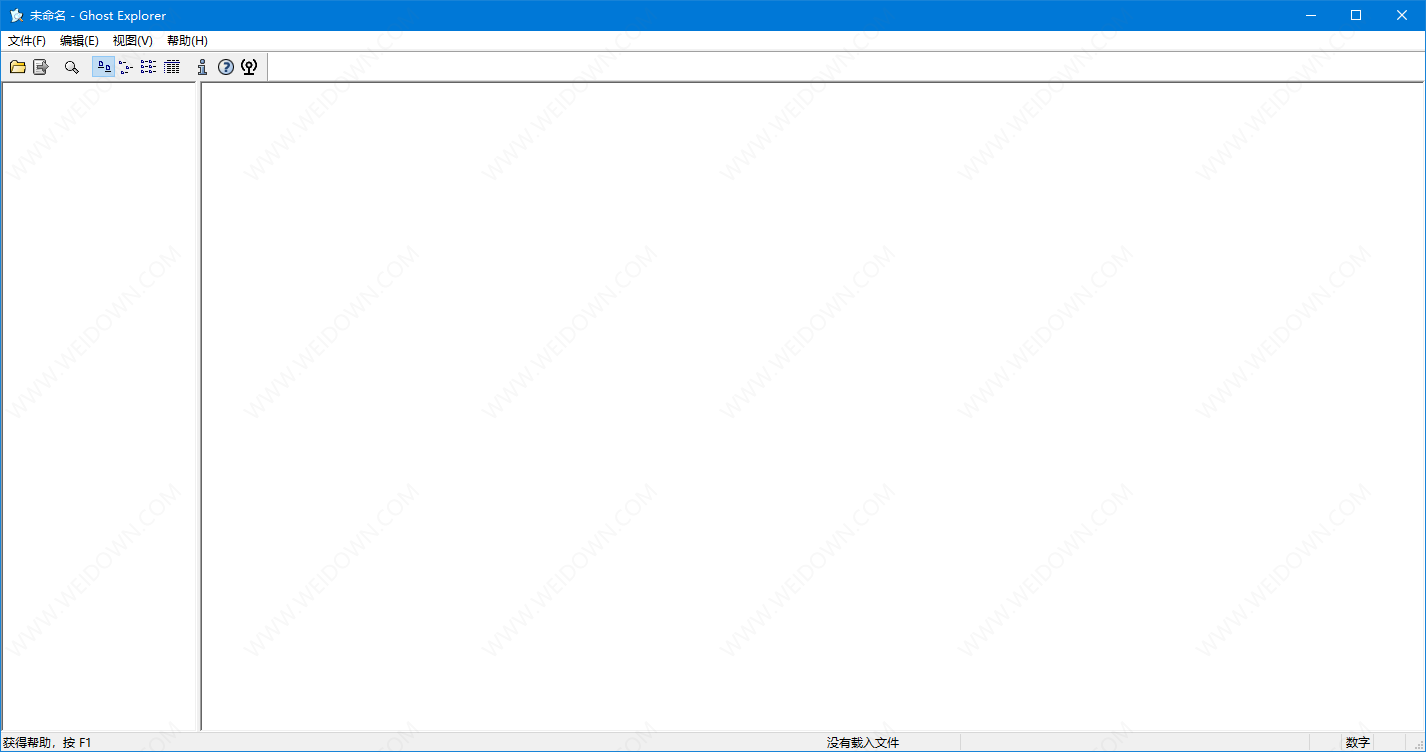The image size is (1426, 752).
Task: Click the empty left tree pane
Action: click(99, 405)
